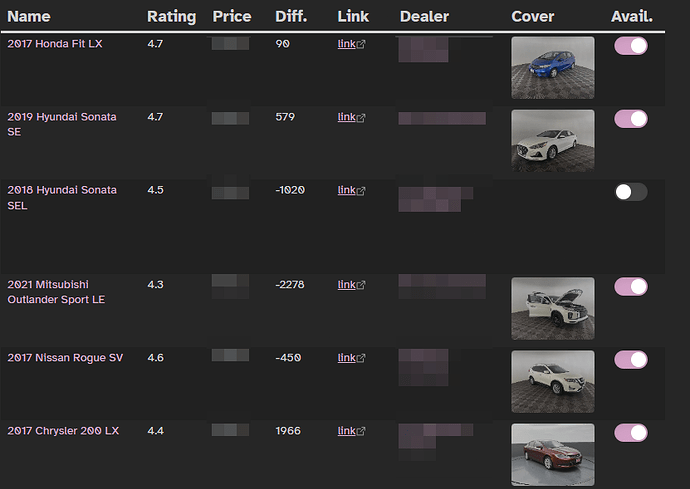The height and width of the screenshot is (489, 690).
Task: Click the Diff. value 90
Action: pyautogui.click(x=283, y=44)
